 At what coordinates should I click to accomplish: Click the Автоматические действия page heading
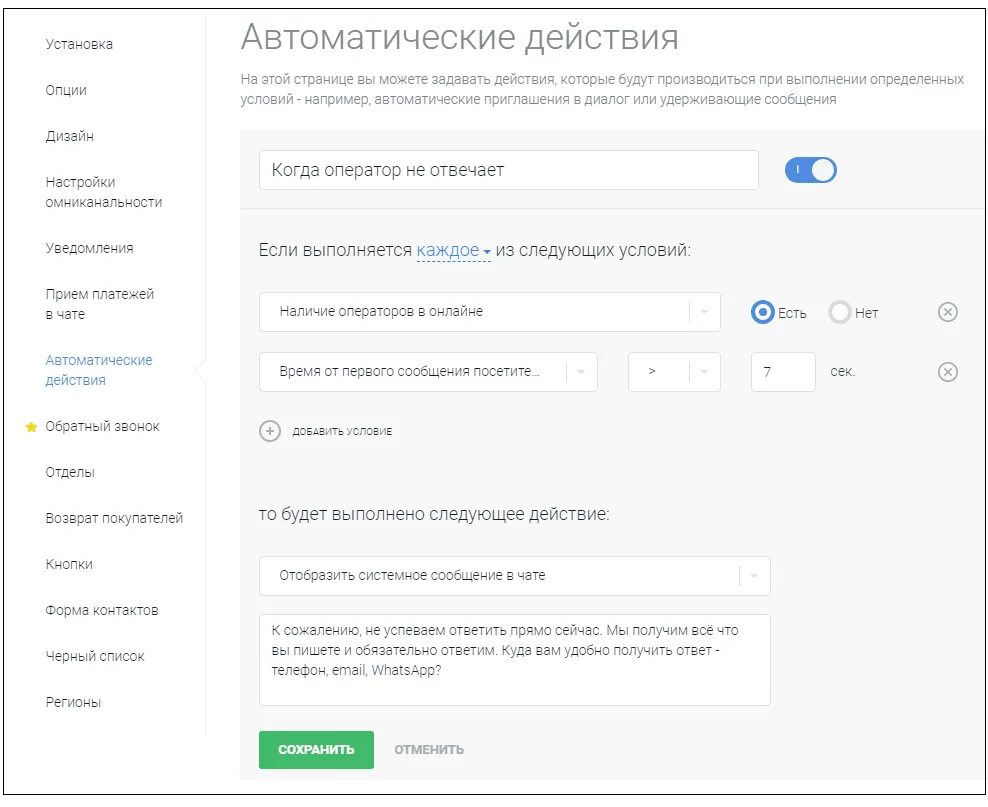point(459,37)
